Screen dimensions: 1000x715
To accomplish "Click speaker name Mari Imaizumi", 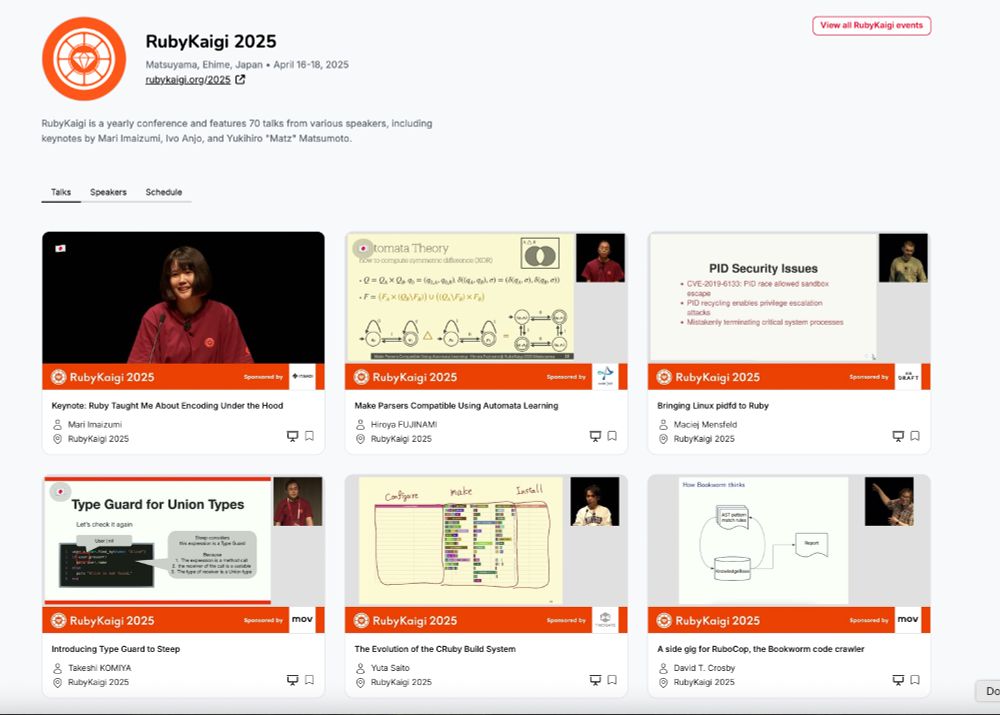I will tap(95, 424).
